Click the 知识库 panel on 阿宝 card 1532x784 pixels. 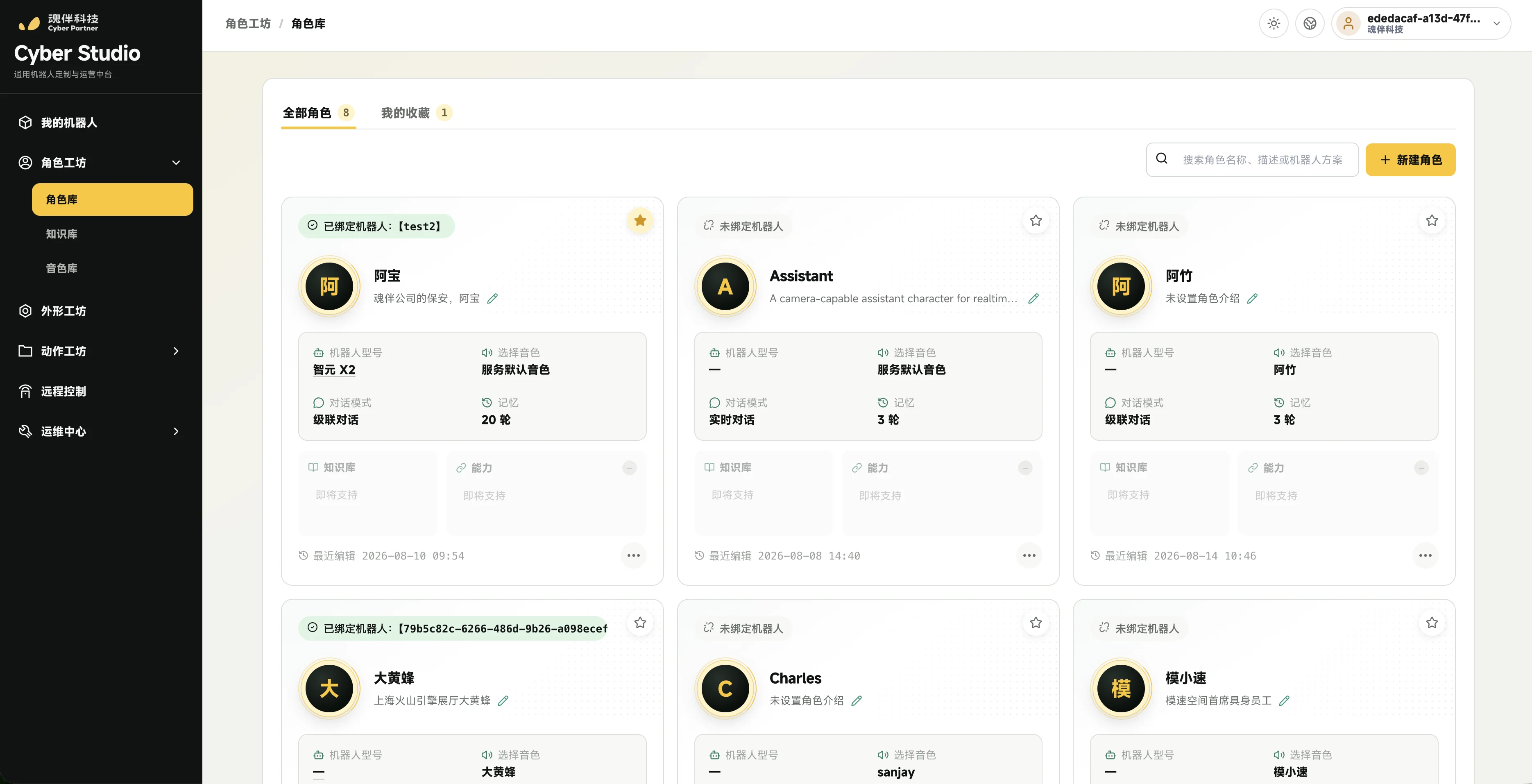point(367,493)
